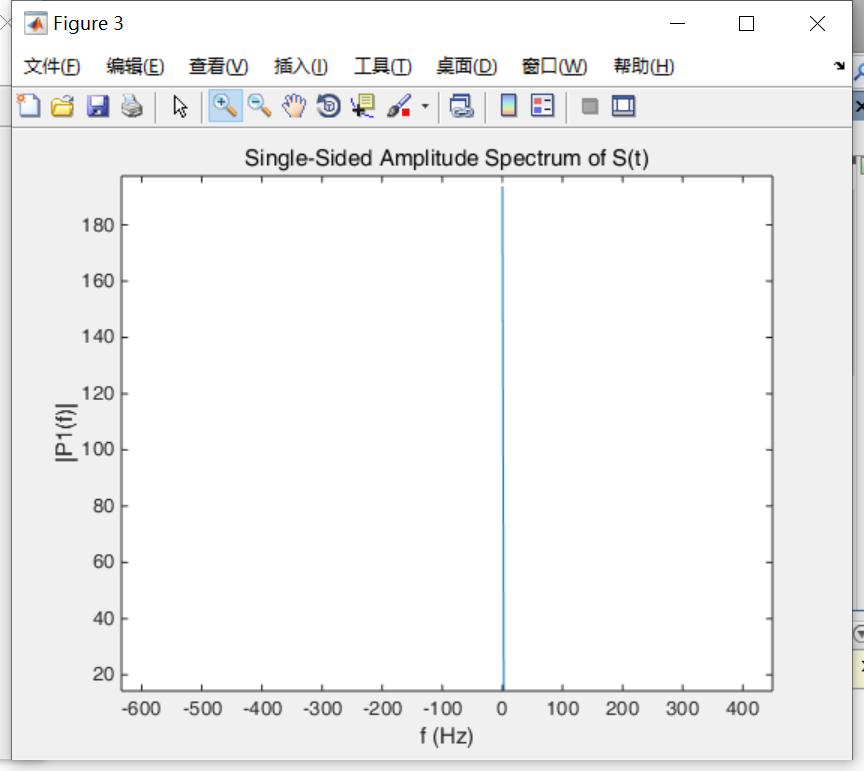Open the 工具(T) menu
This screenshot has height=771, width=864.
[x=382, y=66]
